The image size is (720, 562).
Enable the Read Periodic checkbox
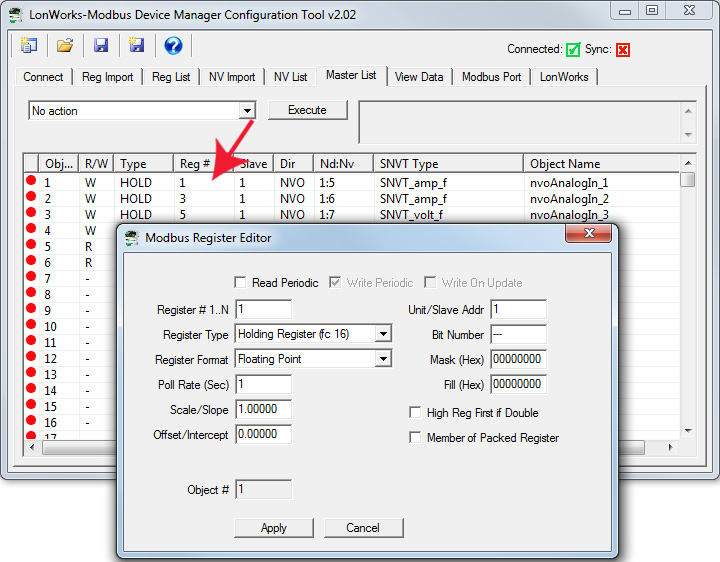pos(240,283)
